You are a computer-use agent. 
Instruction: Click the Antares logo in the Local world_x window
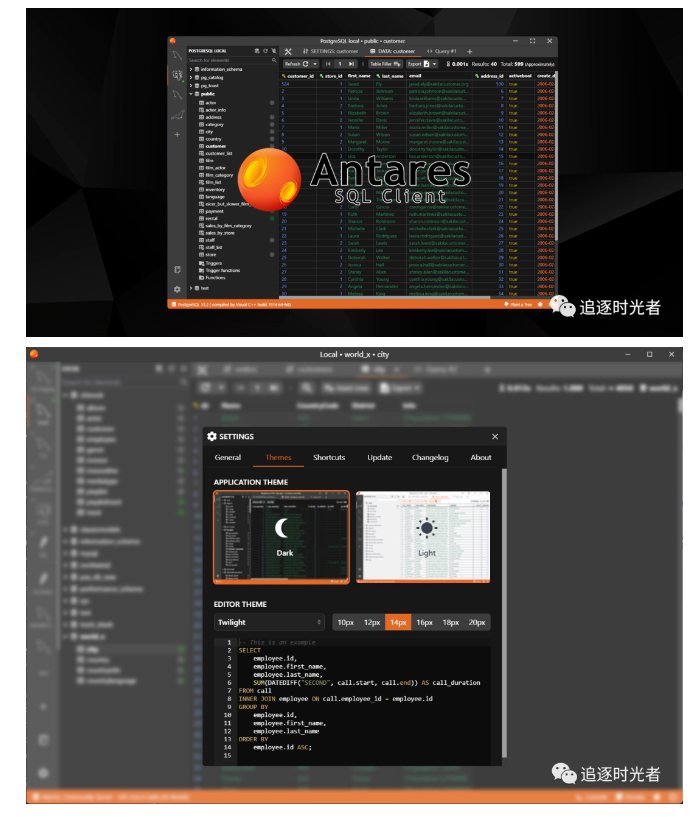pos(34,354)
